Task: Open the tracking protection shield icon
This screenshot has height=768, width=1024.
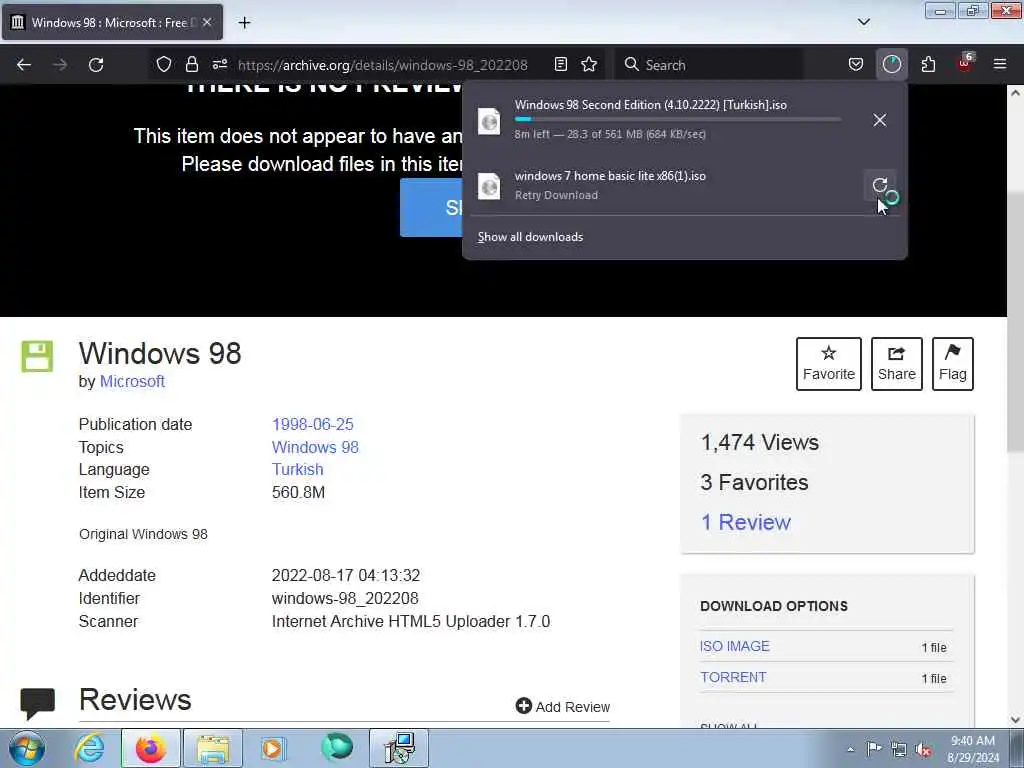Action: tap(164, 64)
